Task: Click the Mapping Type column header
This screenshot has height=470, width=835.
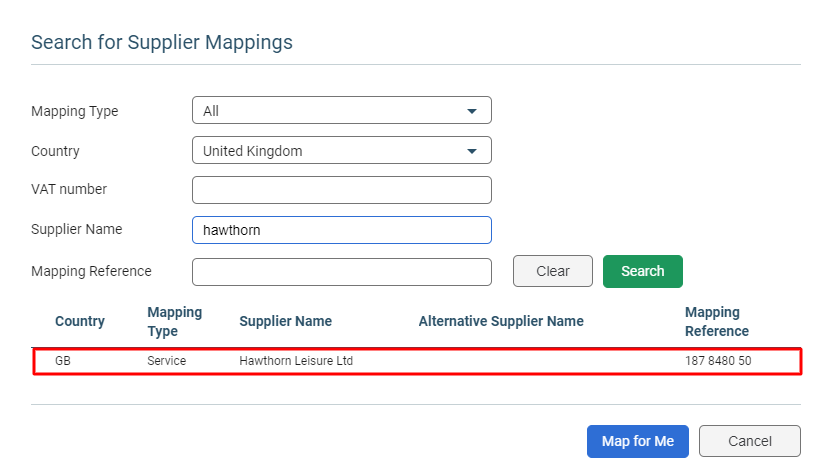Action: [x=175, y=321]
